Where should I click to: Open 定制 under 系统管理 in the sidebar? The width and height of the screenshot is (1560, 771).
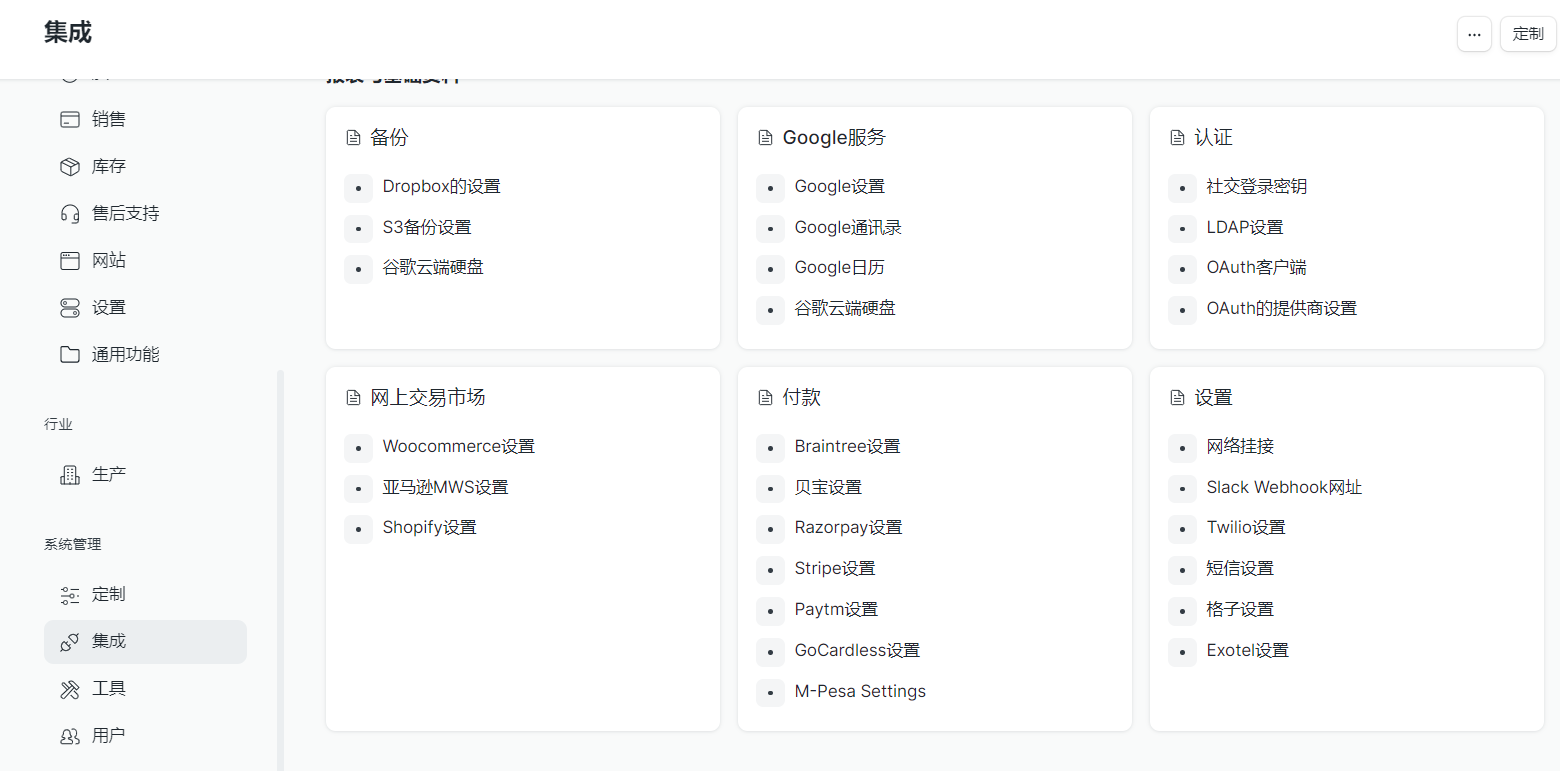109,595
